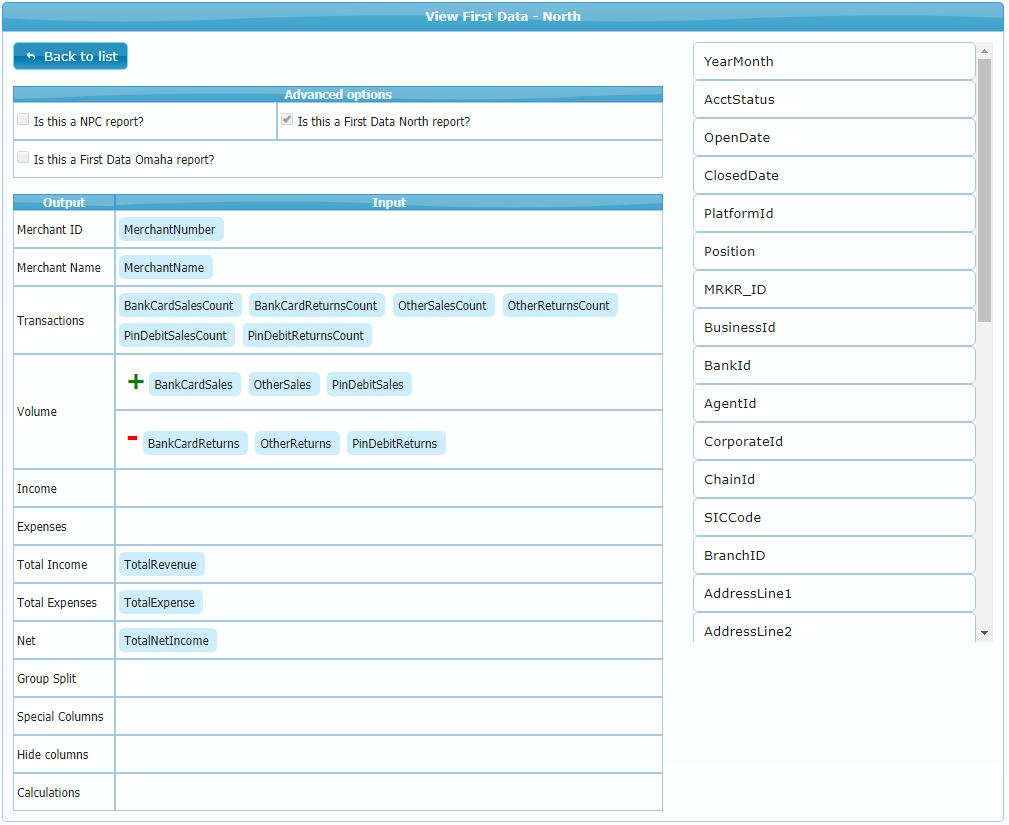Click the empty Income input cell

pyautogui.click(x=388, y=489)
